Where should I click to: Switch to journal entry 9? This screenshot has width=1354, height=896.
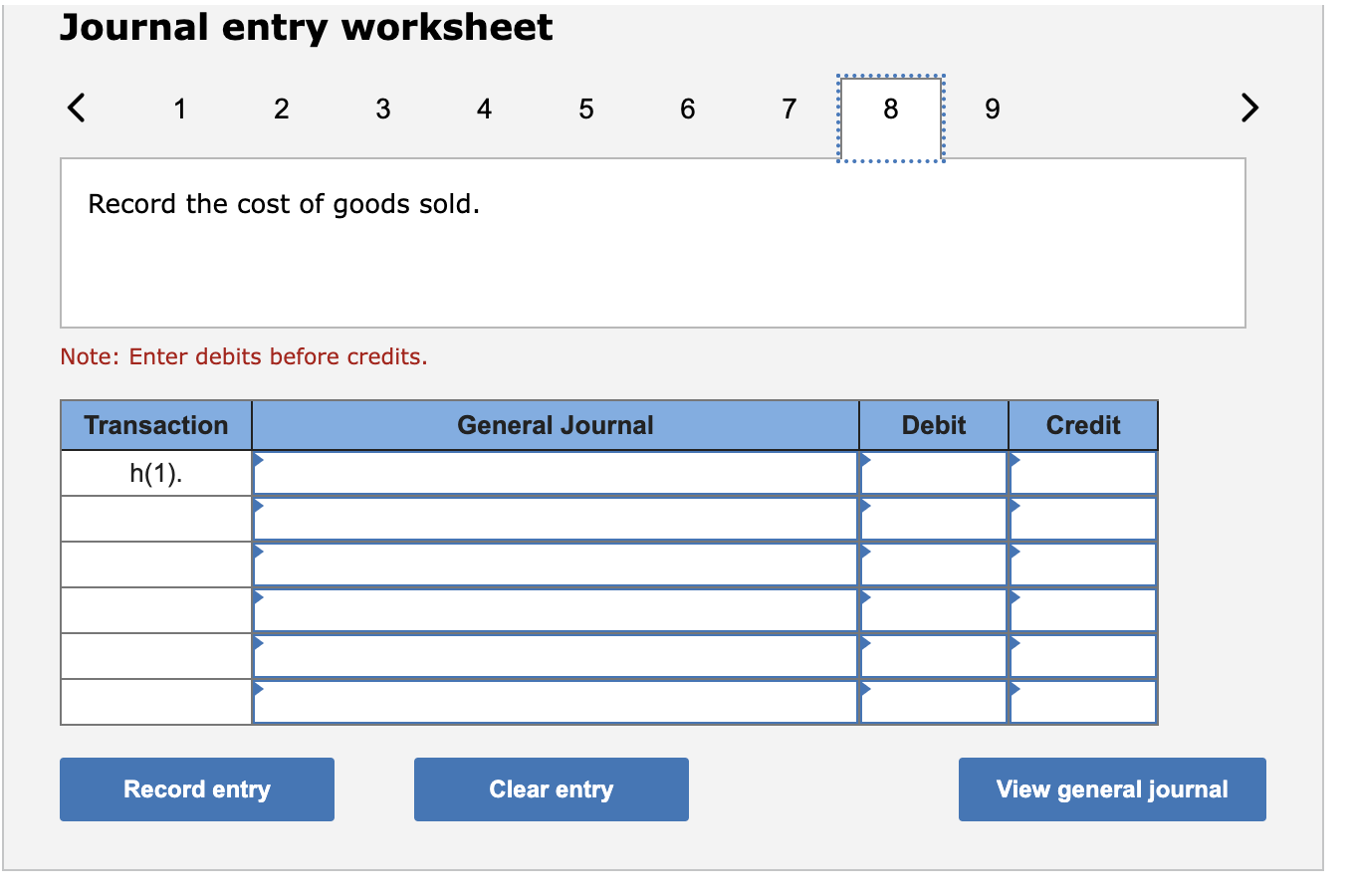[992, 110]
